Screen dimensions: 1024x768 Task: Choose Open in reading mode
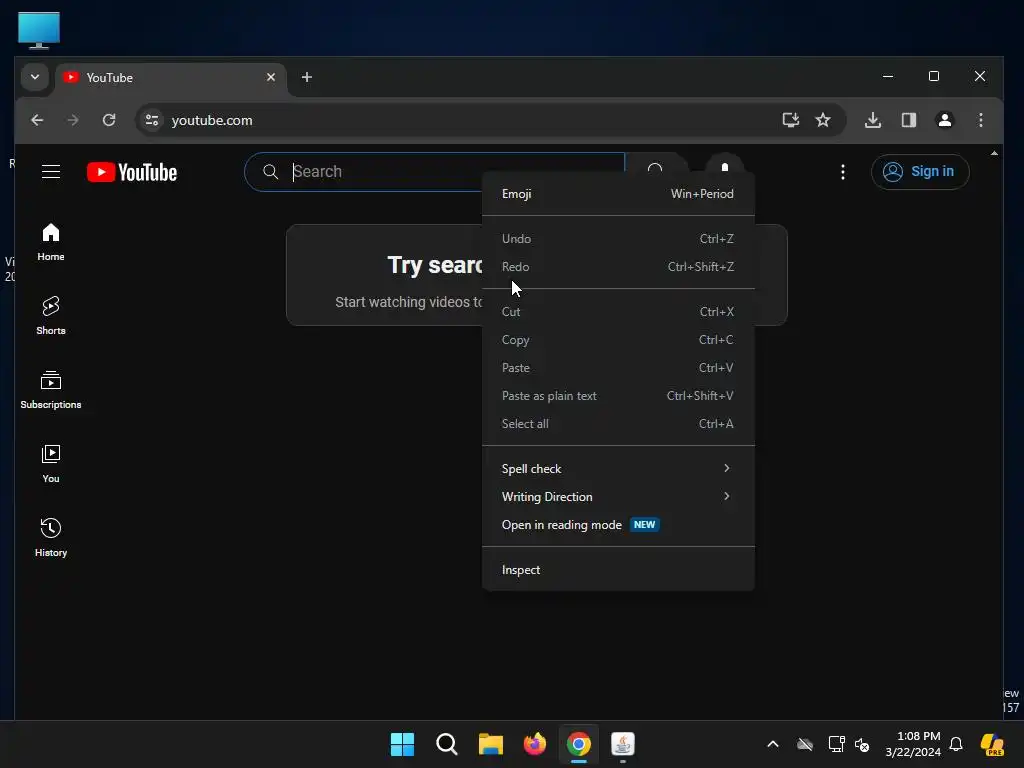(x=618, y=525)
